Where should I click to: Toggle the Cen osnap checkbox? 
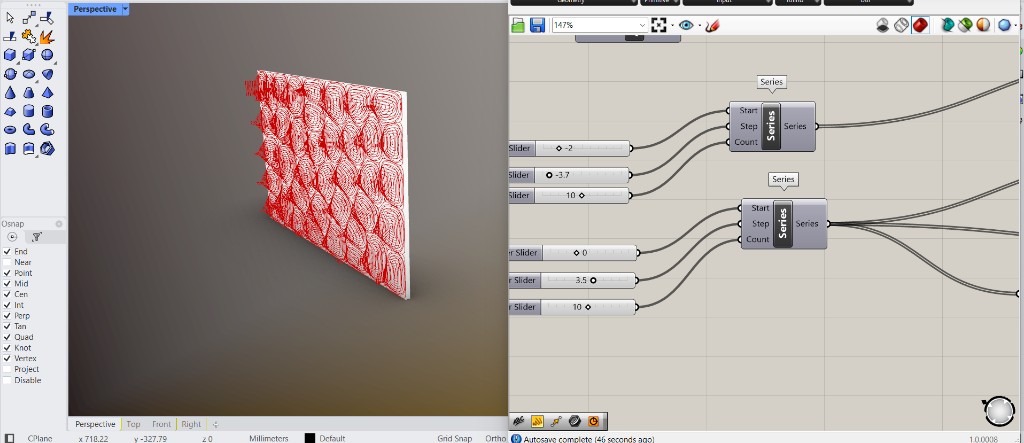click(7, 294)
